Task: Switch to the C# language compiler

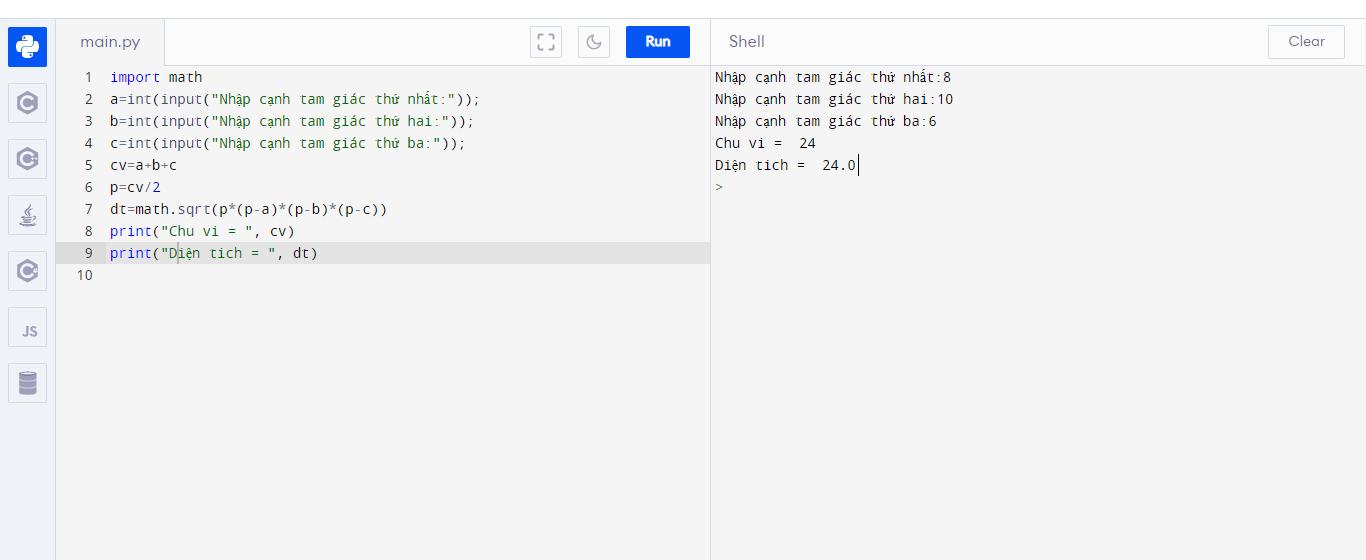Action: coord(27,271)
